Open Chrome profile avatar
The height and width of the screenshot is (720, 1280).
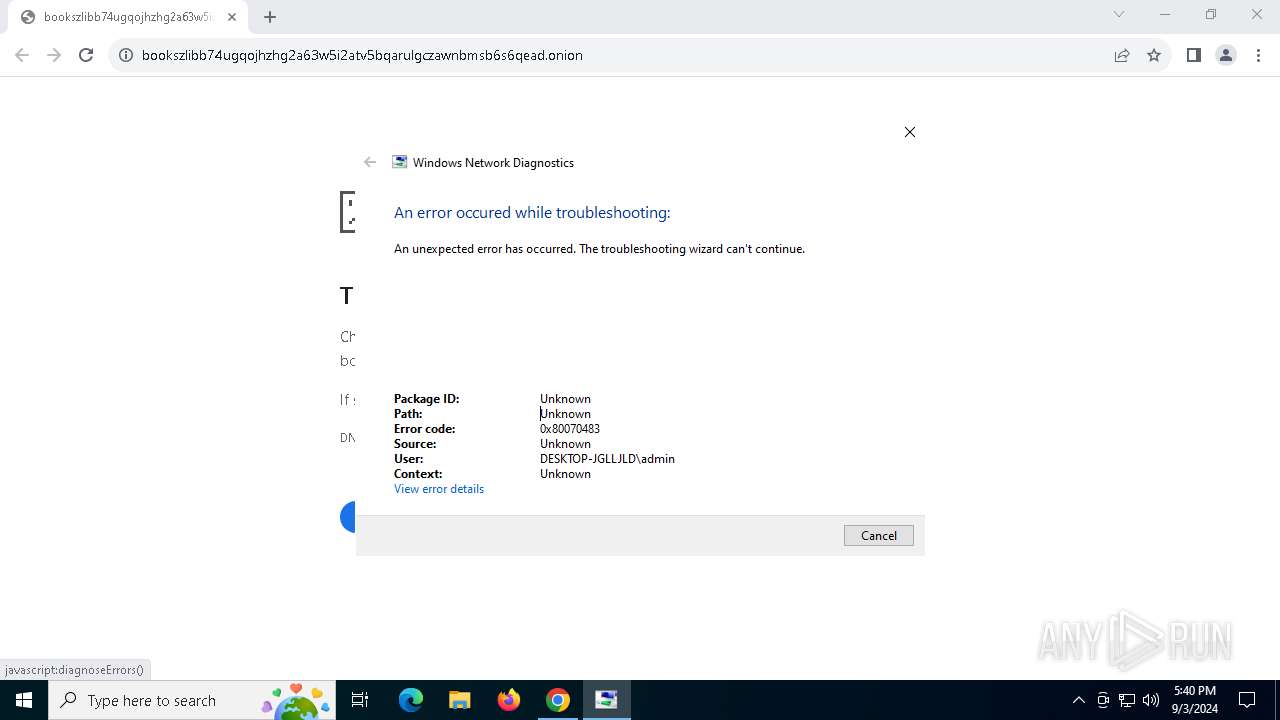pos(1226,55)
